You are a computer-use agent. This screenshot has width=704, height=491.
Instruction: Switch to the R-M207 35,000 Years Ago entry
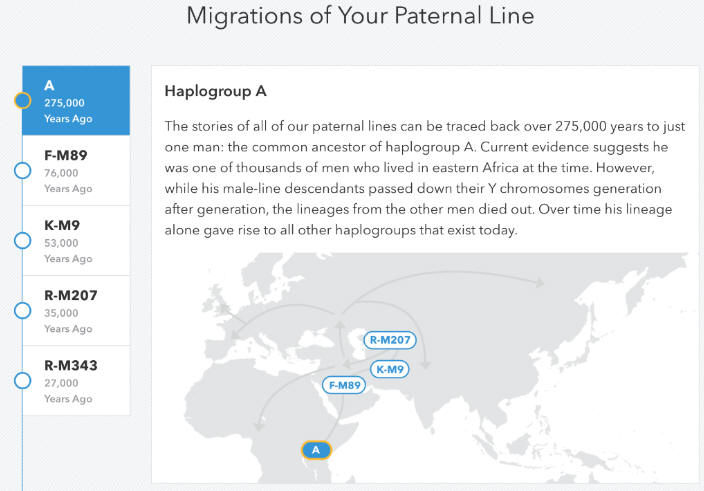[76, 311]
